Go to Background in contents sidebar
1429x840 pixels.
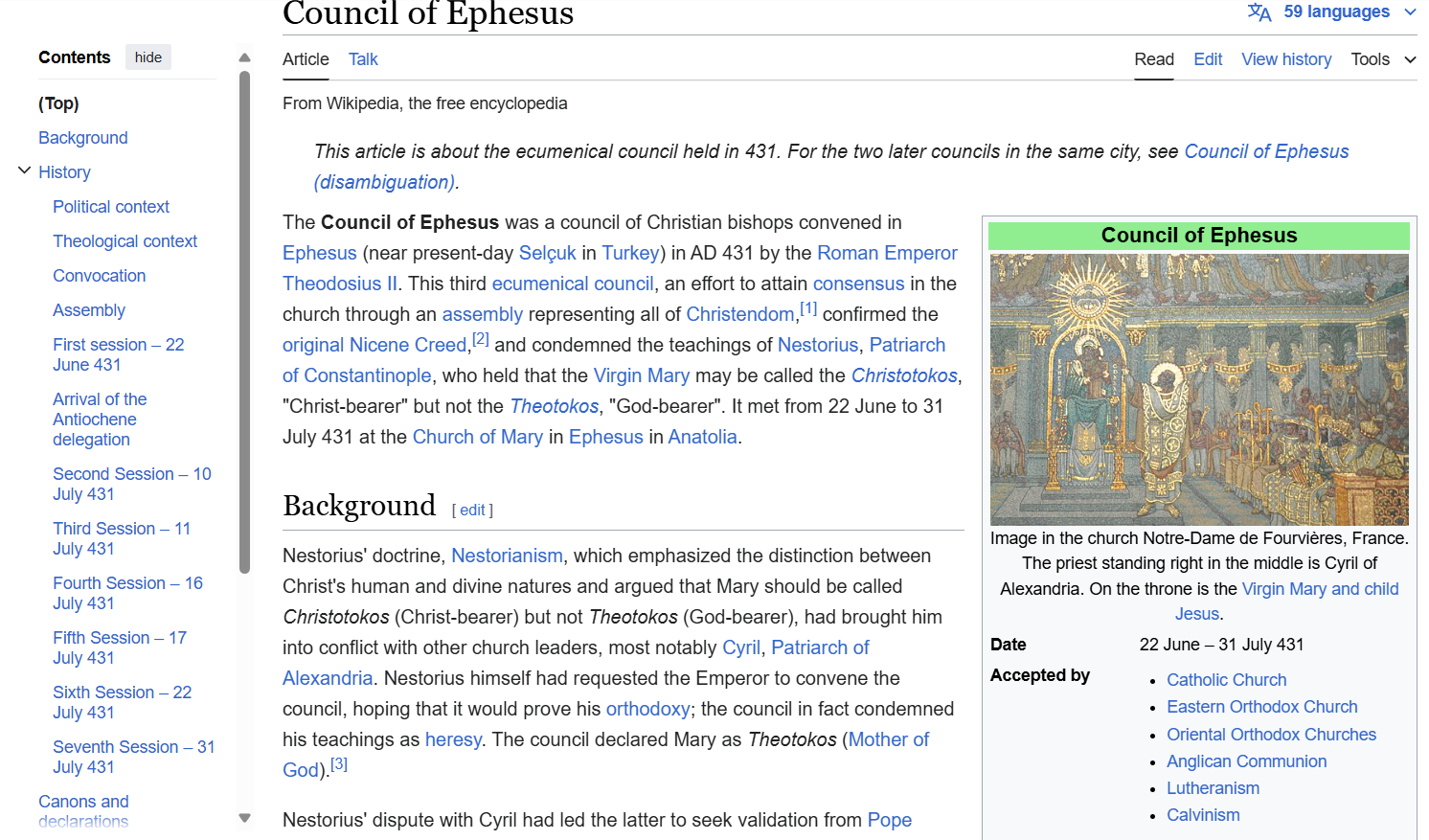pyautogui.click(x=83, y=138)
